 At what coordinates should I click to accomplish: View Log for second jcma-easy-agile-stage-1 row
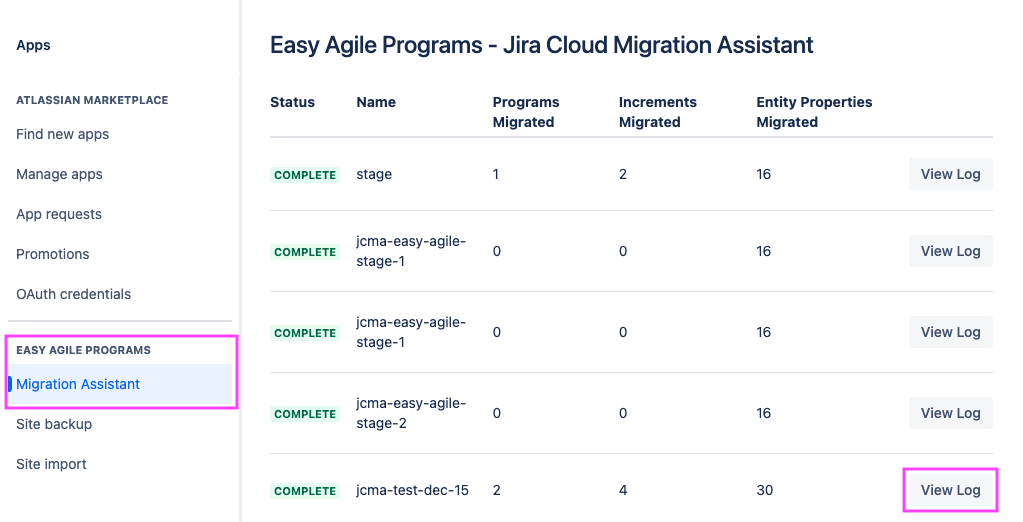coord(950,332)
